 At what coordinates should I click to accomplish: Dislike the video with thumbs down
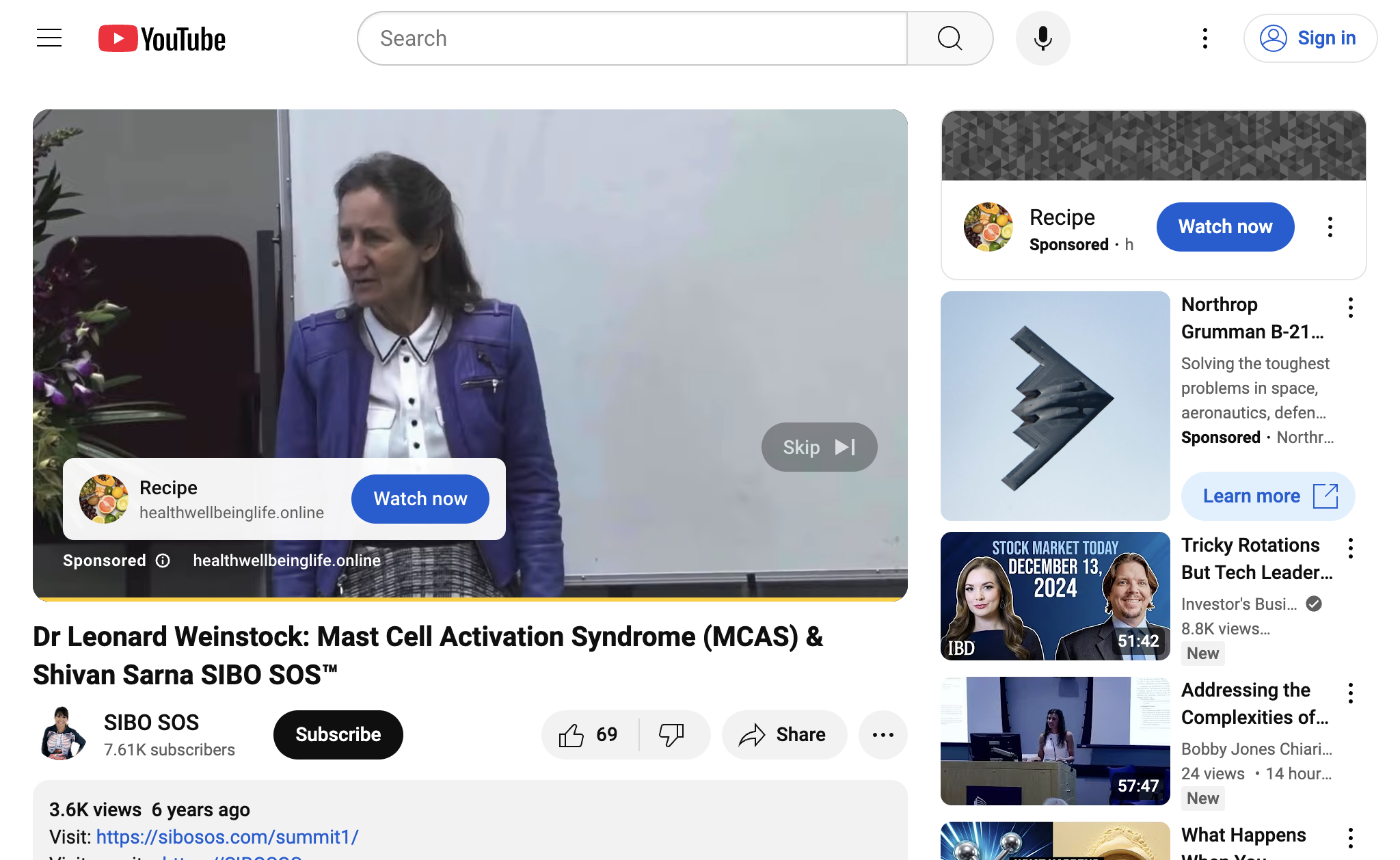click(673, 735)
